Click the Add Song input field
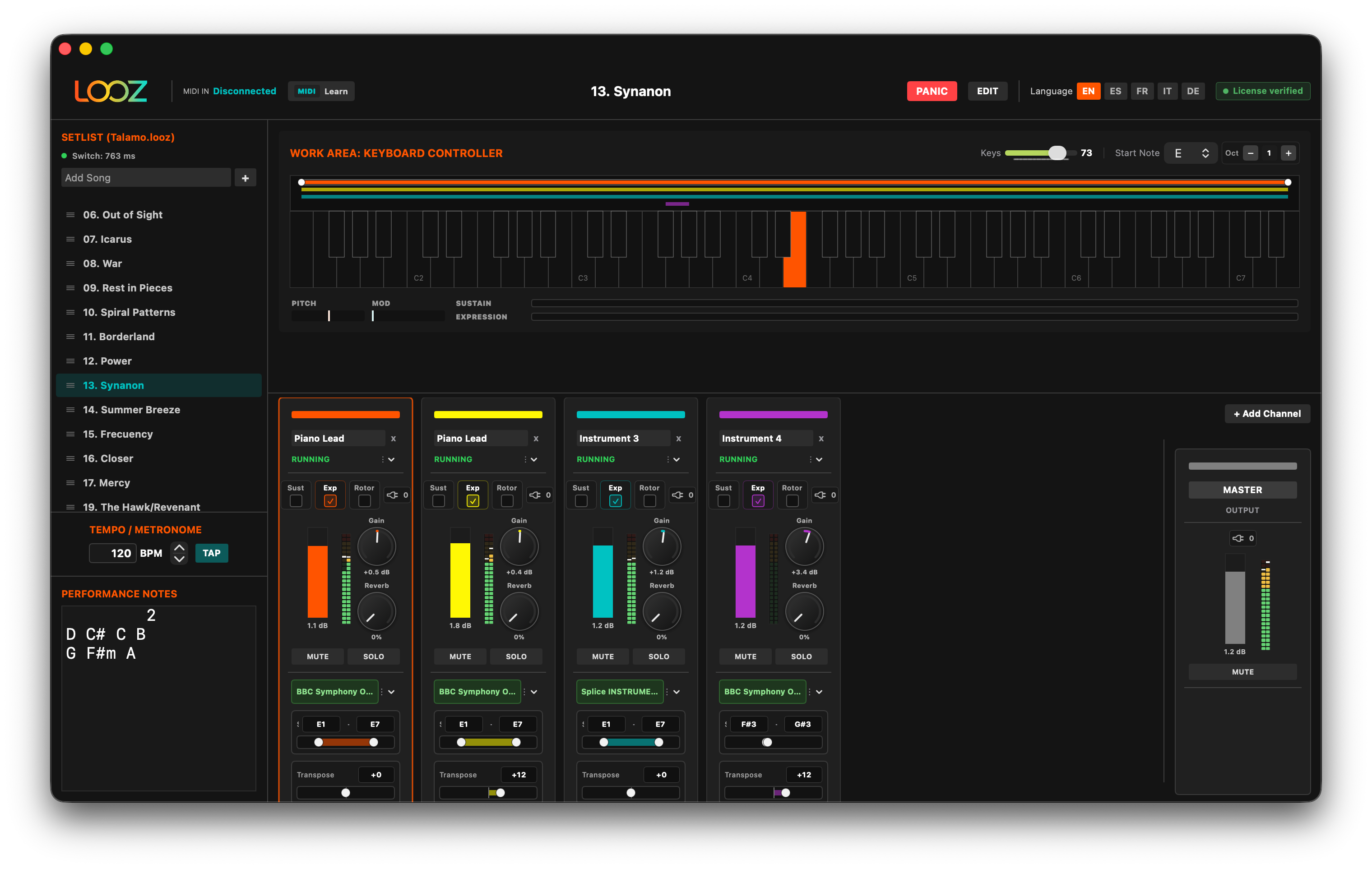 (x=146, y=178)
